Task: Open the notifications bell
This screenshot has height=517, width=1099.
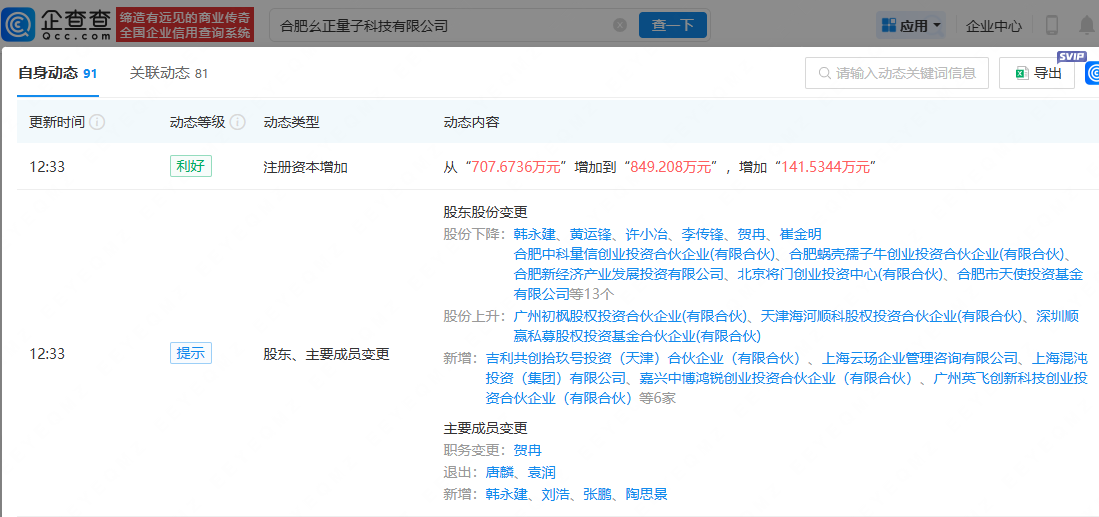Action: click(x=1086, y=25)
